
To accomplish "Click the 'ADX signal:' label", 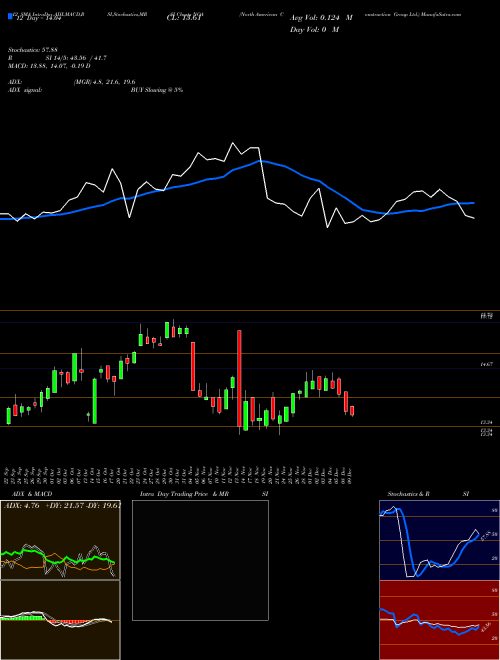I will 25,90.
